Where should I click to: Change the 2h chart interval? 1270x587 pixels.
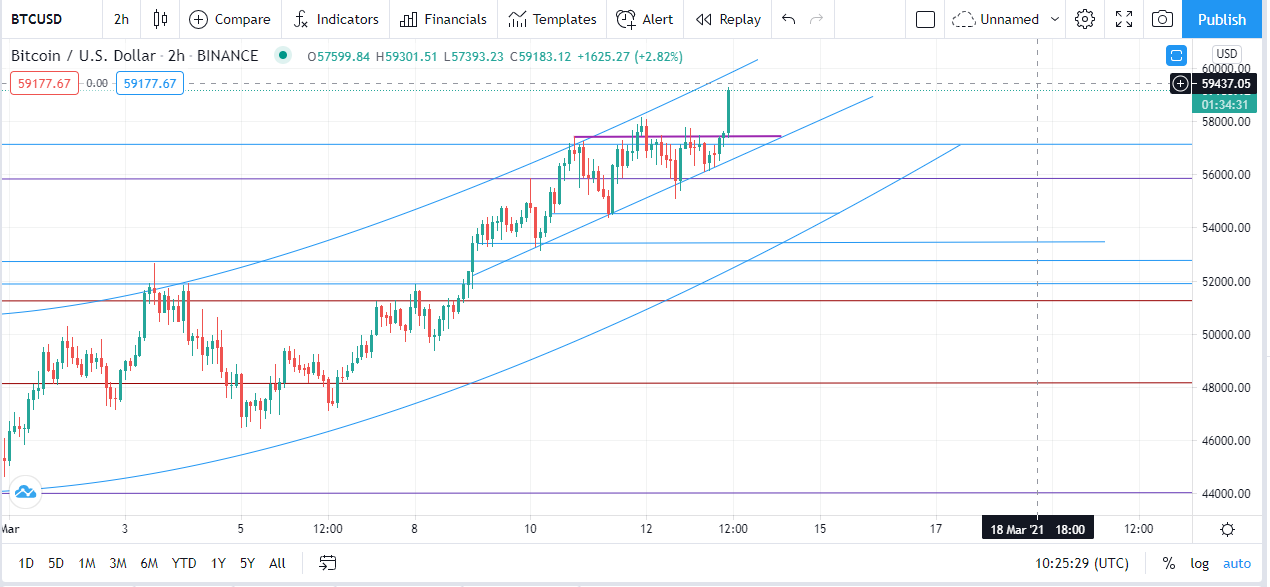[121, 19]
